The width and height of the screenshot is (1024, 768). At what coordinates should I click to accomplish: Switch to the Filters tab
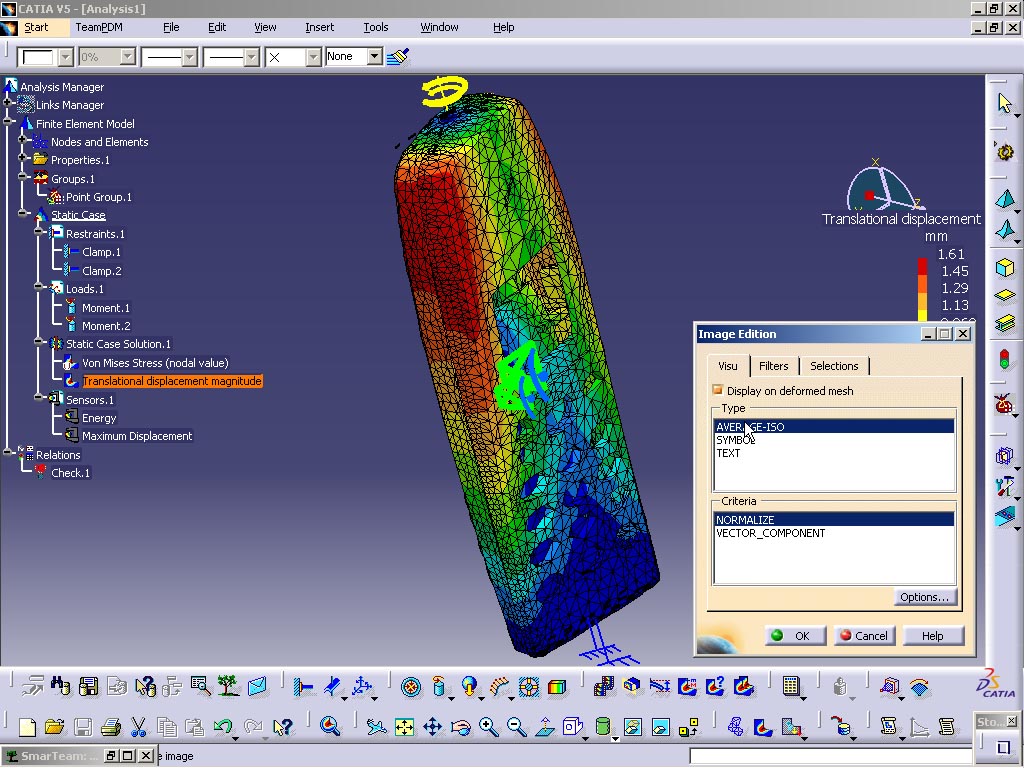[x=774, y=366]
